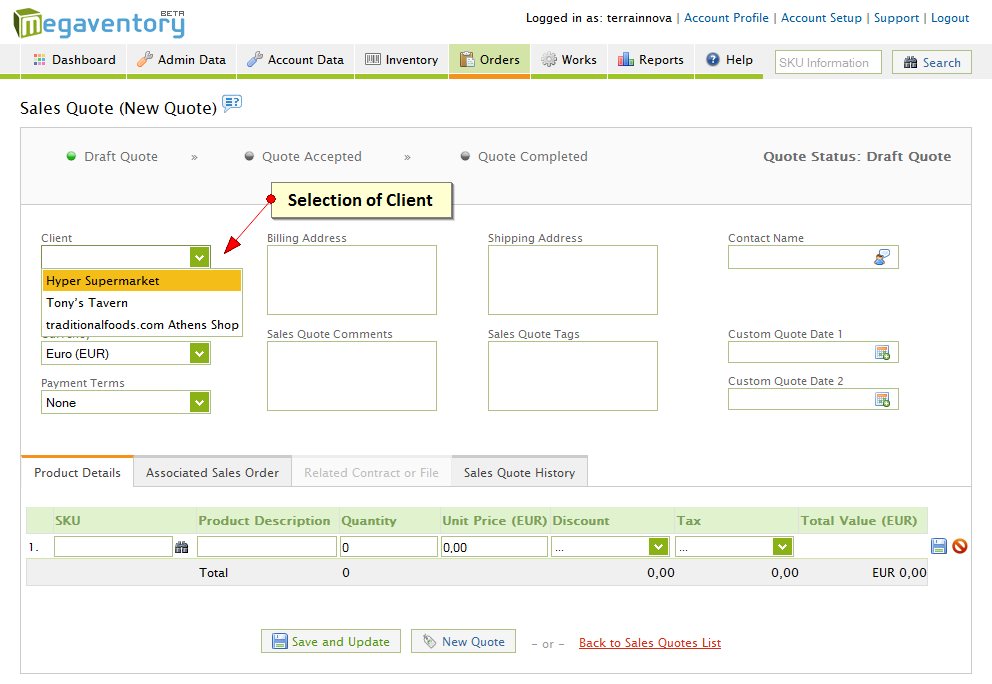Viewport: 992px width, 684px height.
Task: Open the Tax dropdown in row 1
Action: (x=782, y=547)
